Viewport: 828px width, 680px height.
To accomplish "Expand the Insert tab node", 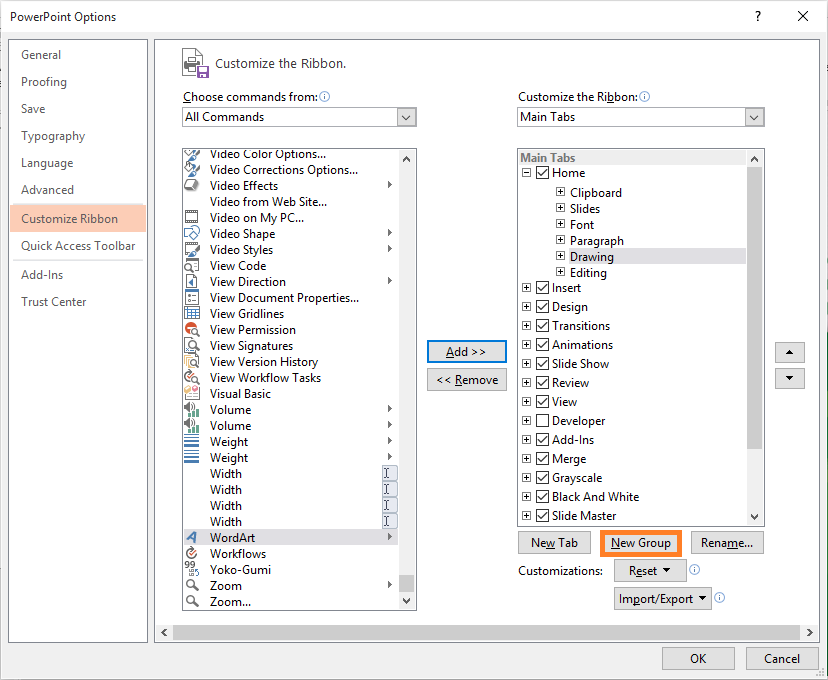I will (x=527, y=287).
